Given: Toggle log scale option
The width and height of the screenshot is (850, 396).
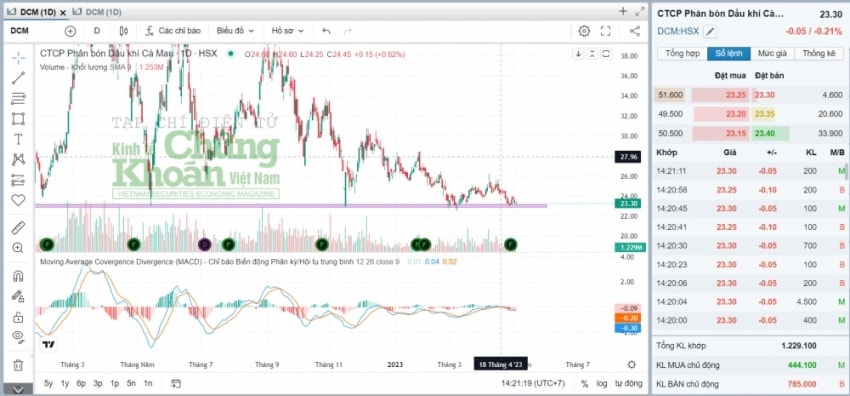Looking at the screenshot, I should (602, 384).
